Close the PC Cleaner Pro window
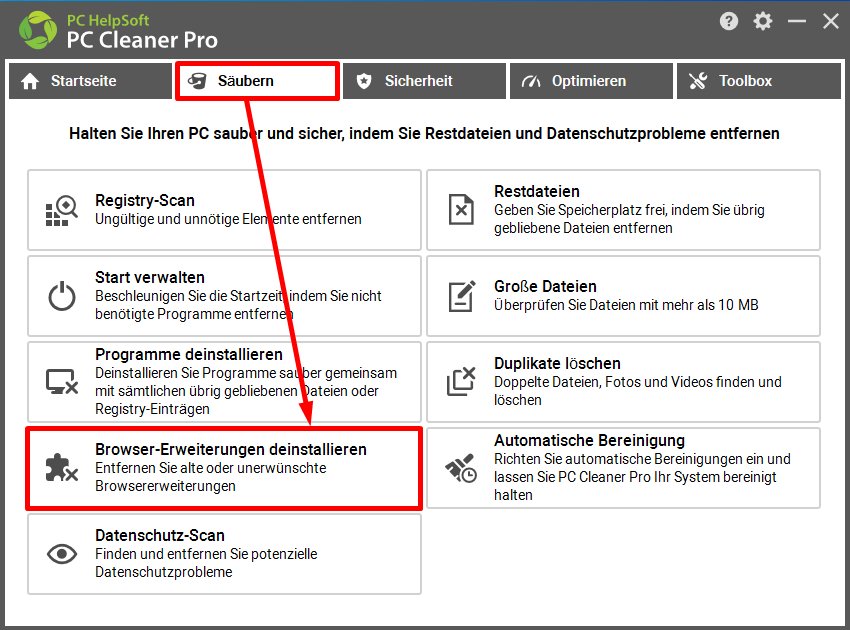Image resolution: width=850 pixels, height=630 pixels. [x=830, y=21]
